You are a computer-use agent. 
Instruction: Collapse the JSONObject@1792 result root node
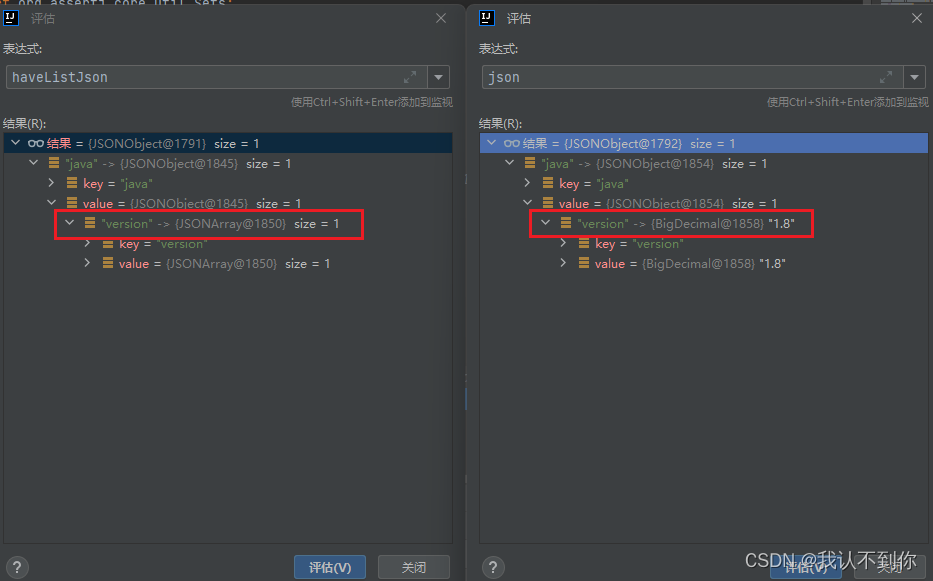(491, 143)
